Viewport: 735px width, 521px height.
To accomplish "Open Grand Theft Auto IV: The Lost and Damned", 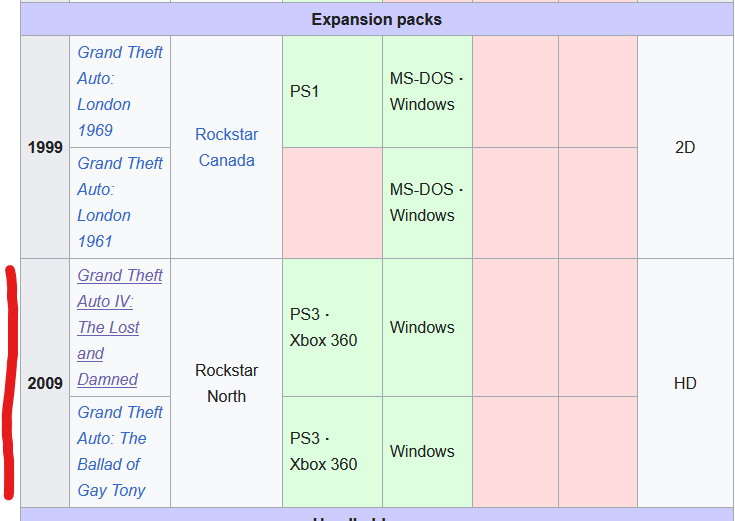I will tap(120, 327).
